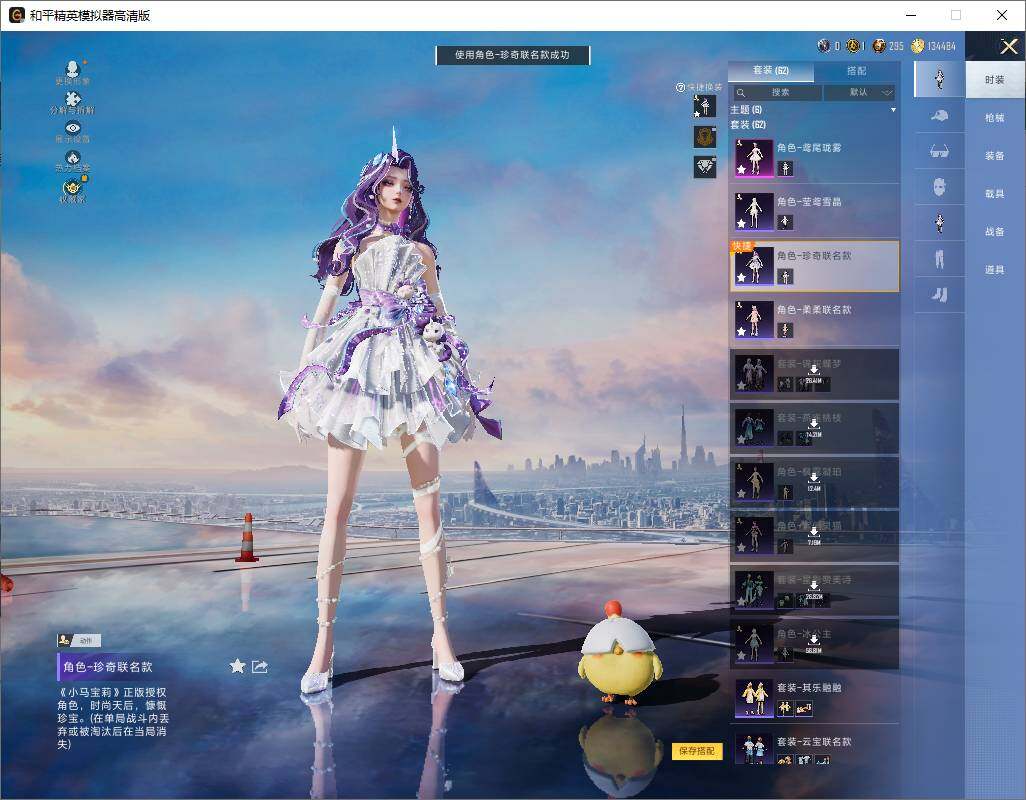Expand the 主题 (6) section triangle
Screen dimensions: 1026x800
point(893,110)
